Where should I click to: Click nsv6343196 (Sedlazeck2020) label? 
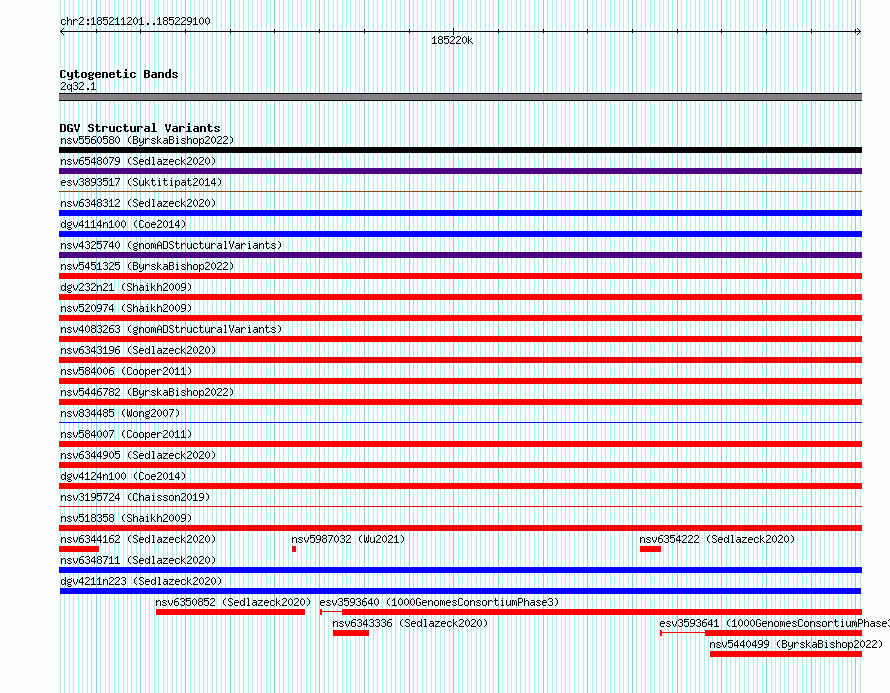138,350
